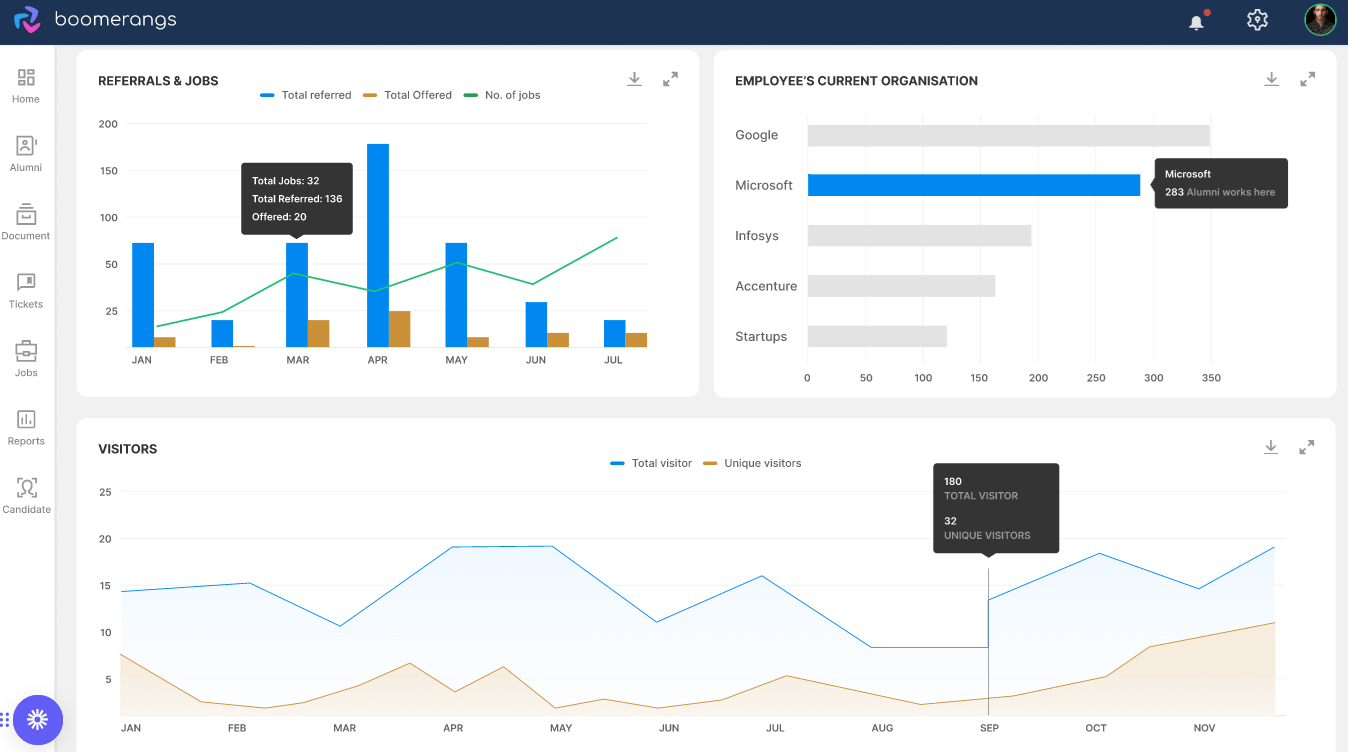Open the user profile avatar
This screenshot has width=1348, height=752.
pos(1320,19)
